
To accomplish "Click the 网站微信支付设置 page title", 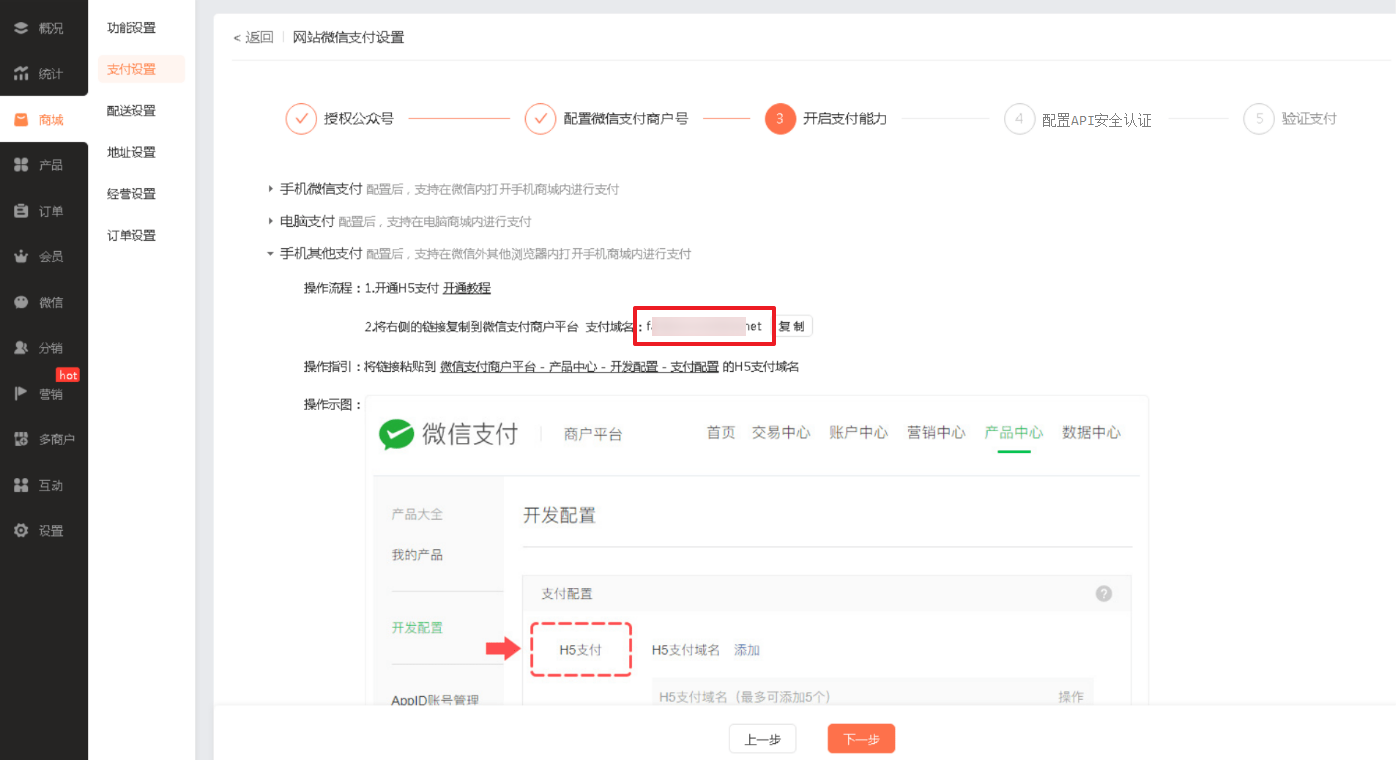I will pos(348,37).
